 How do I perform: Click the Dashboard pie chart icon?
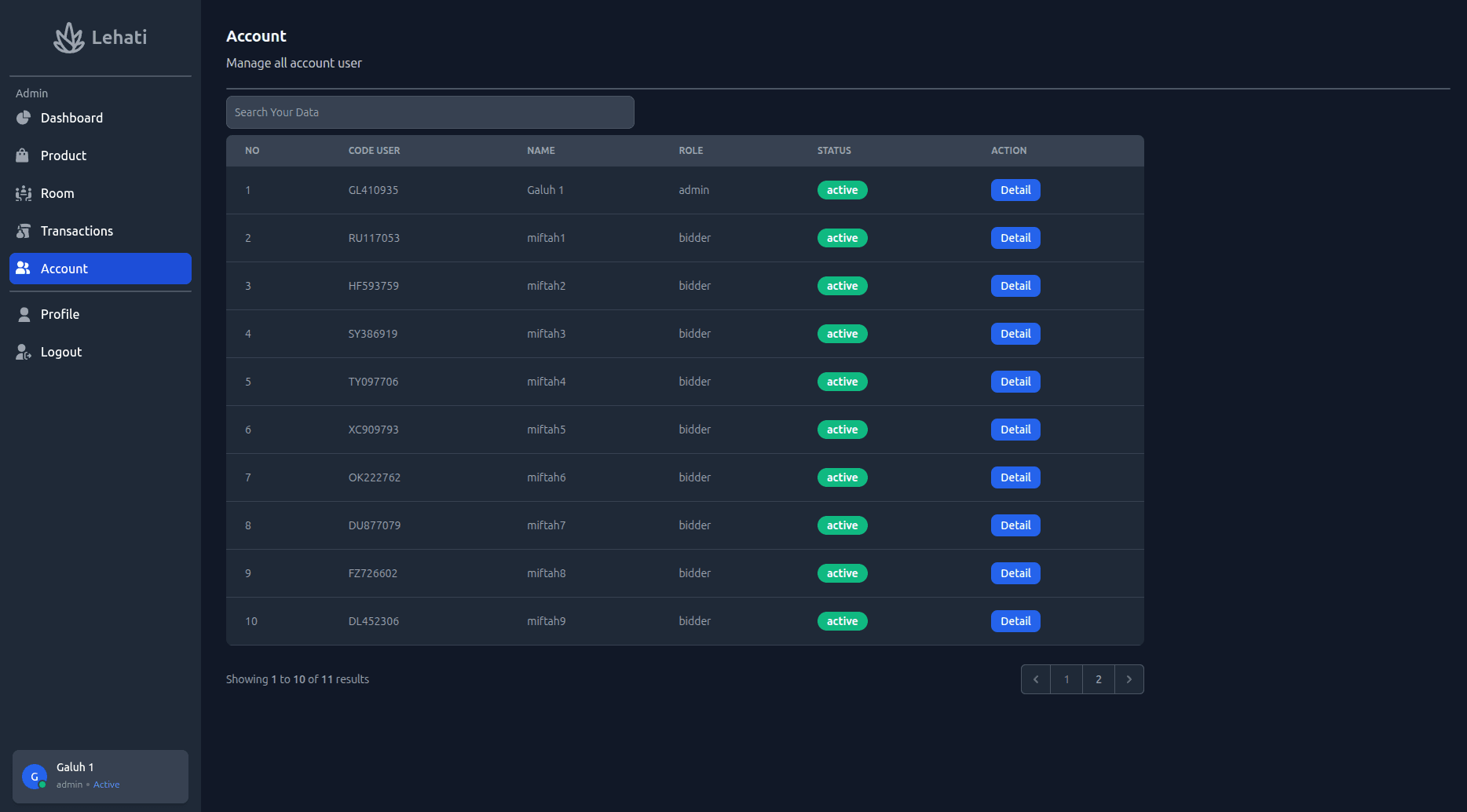(x=24, y=118)
